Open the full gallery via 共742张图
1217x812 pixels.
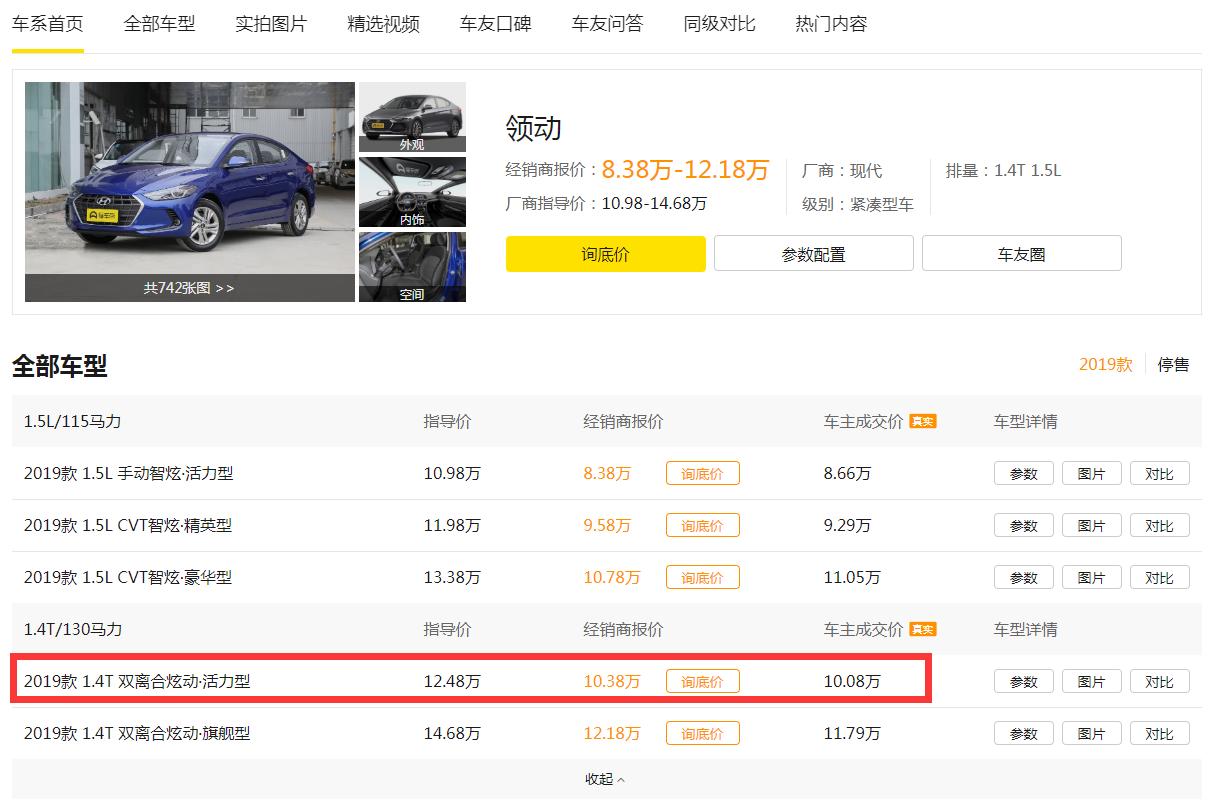(189, 290)
